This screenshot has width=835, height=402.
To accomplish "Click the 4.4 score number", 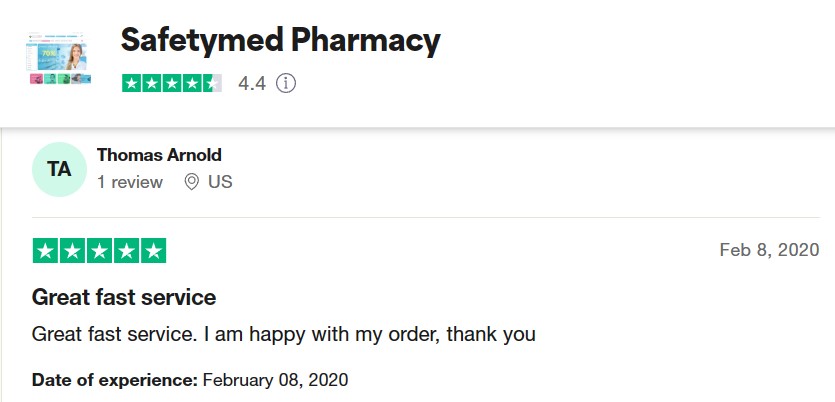I will pos(252,84).
